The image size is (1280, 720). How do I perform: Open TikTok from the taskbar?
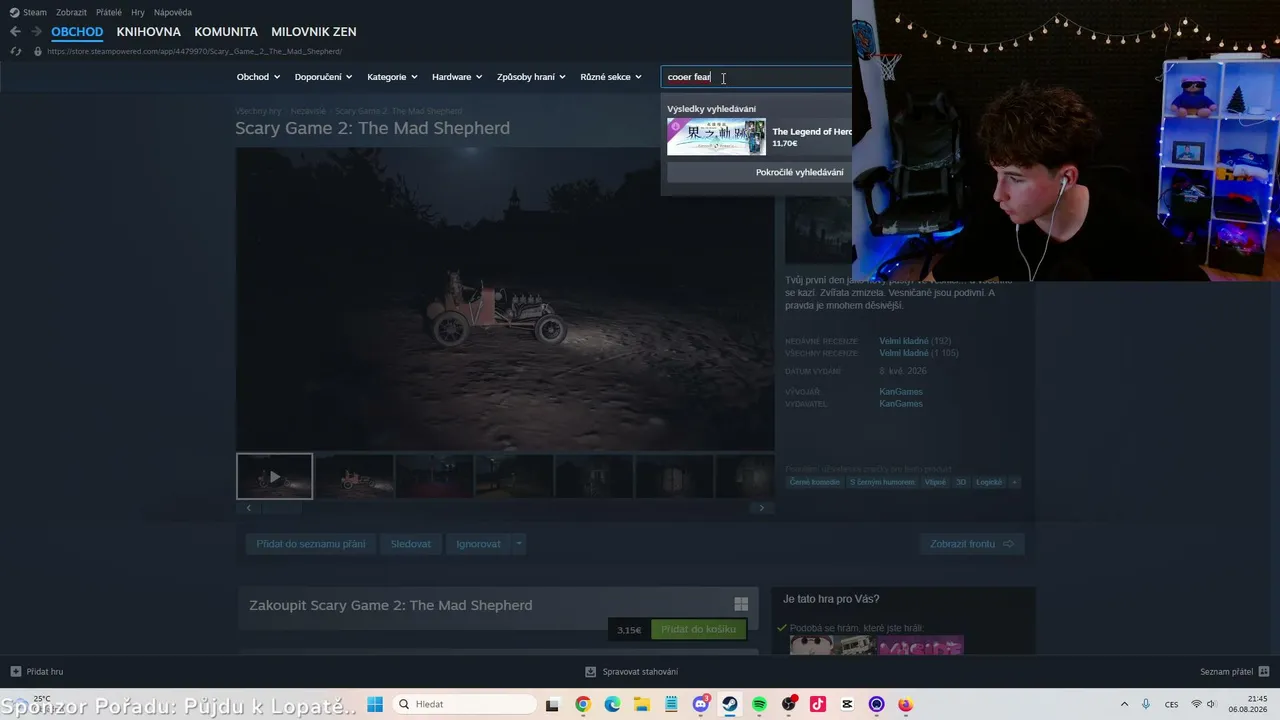click(818, 704)
